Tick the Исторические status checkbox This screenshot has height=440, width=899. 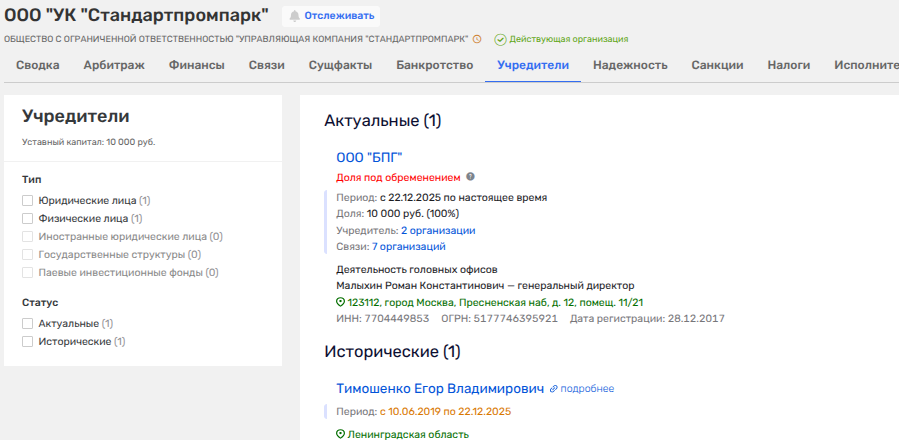[x=28, y=342]
